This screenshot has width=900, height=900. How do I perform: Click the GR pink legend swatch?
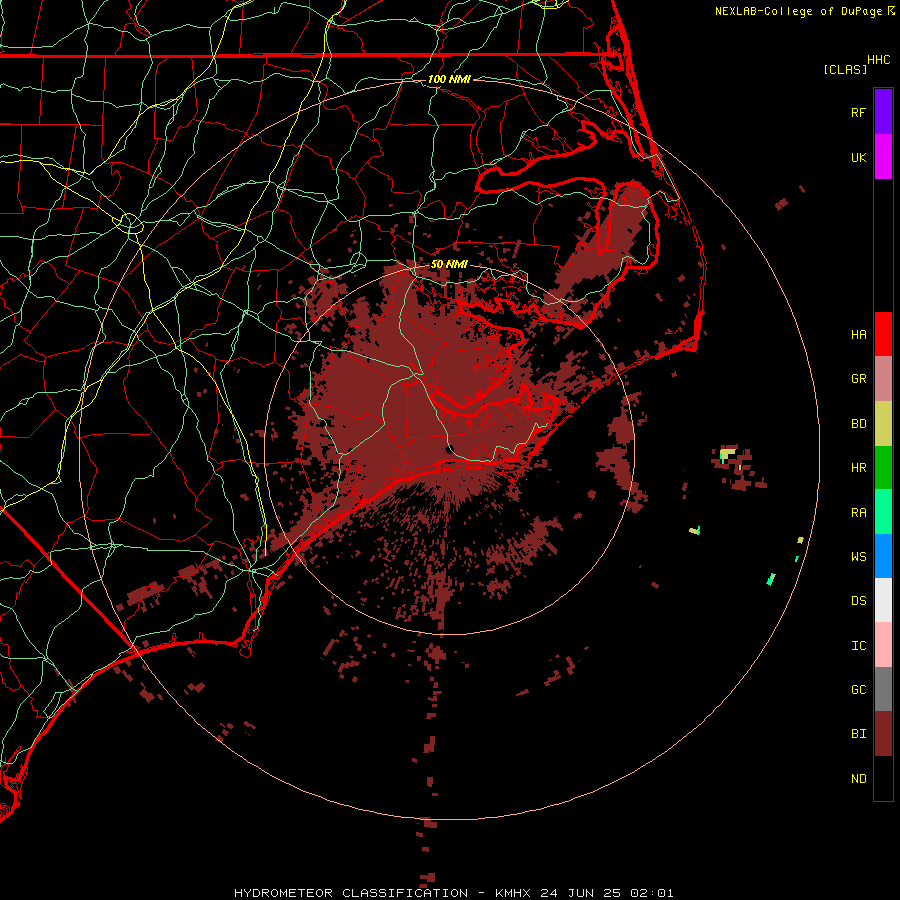pos(883,379)
